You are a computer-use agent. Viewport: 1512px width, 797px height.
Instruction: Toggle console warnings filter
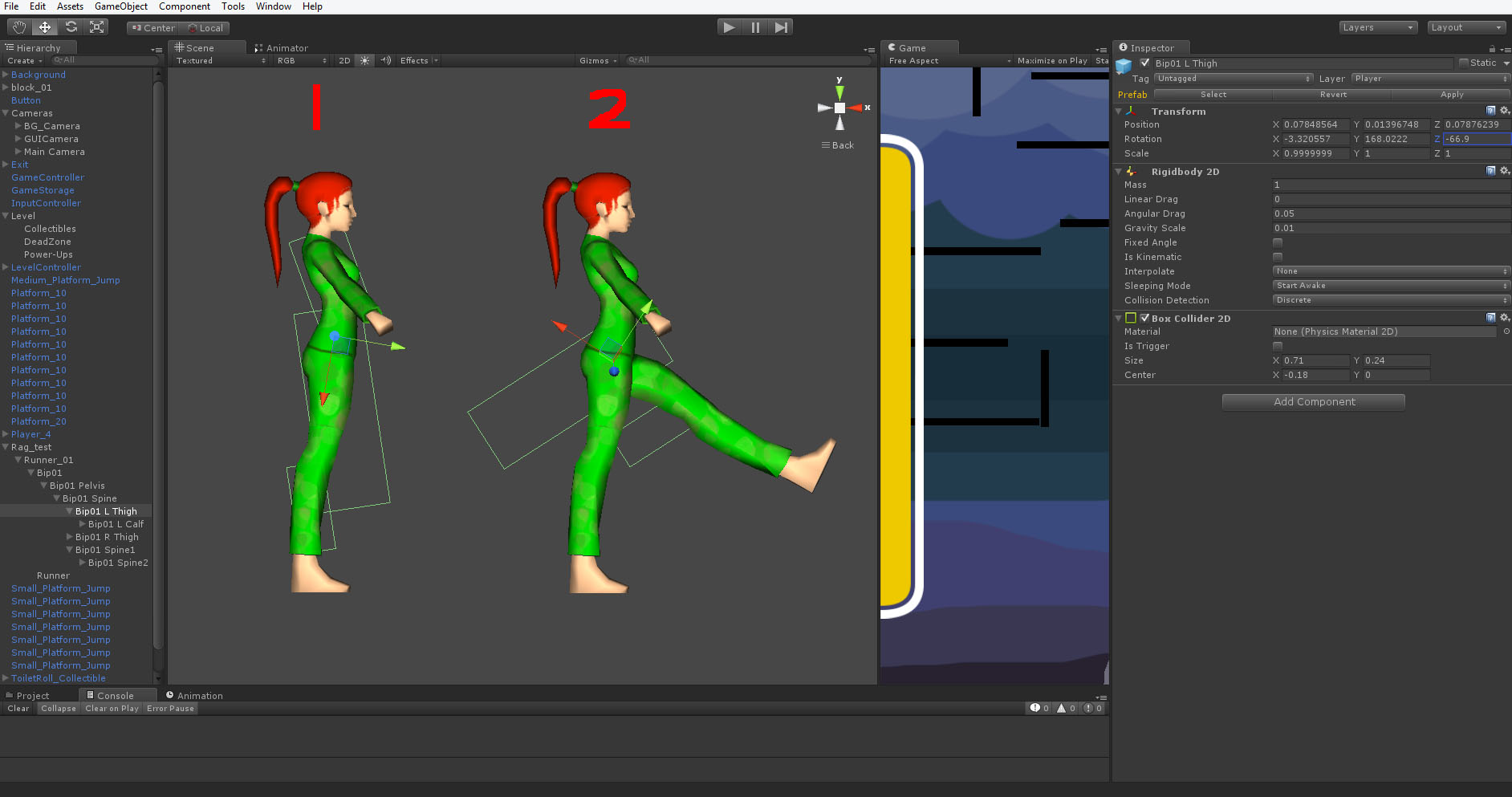coord(1067,708)
